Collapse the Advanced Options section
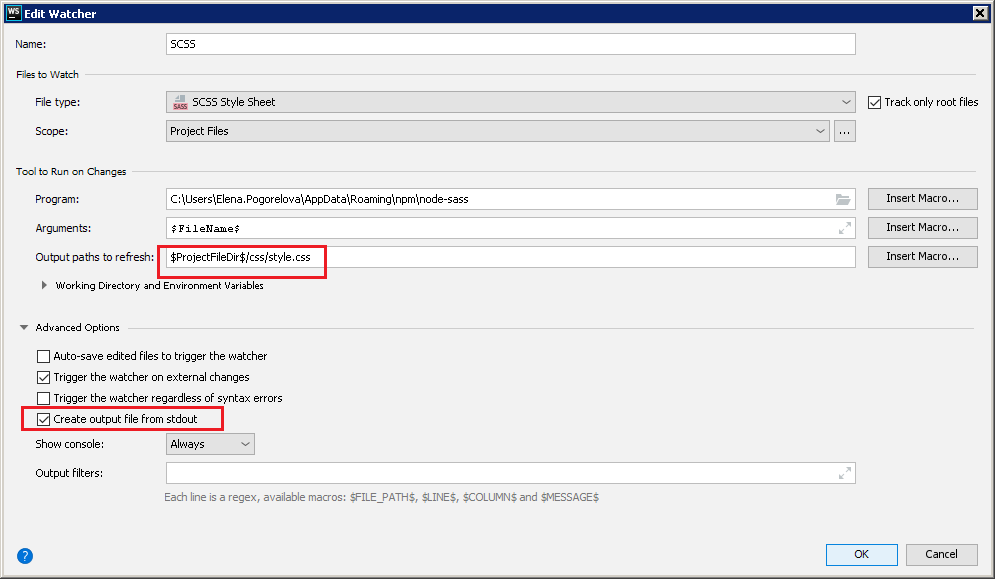 point(24,328)
